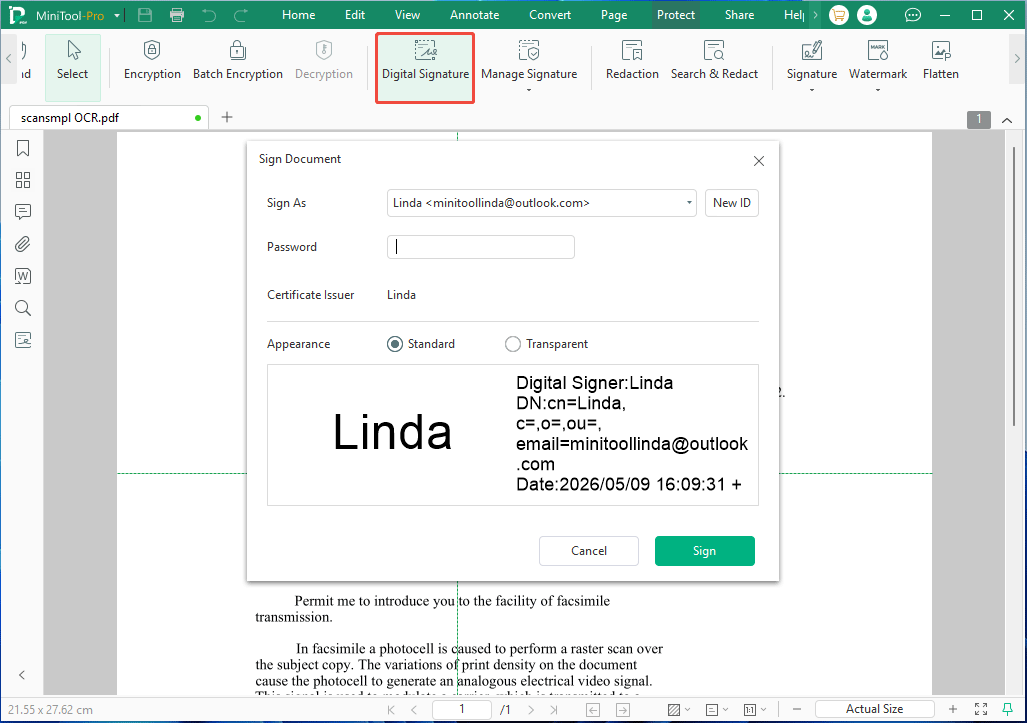1027x723 pixels.
Task: Go to the next page arrow
Action: coord(531,709)
